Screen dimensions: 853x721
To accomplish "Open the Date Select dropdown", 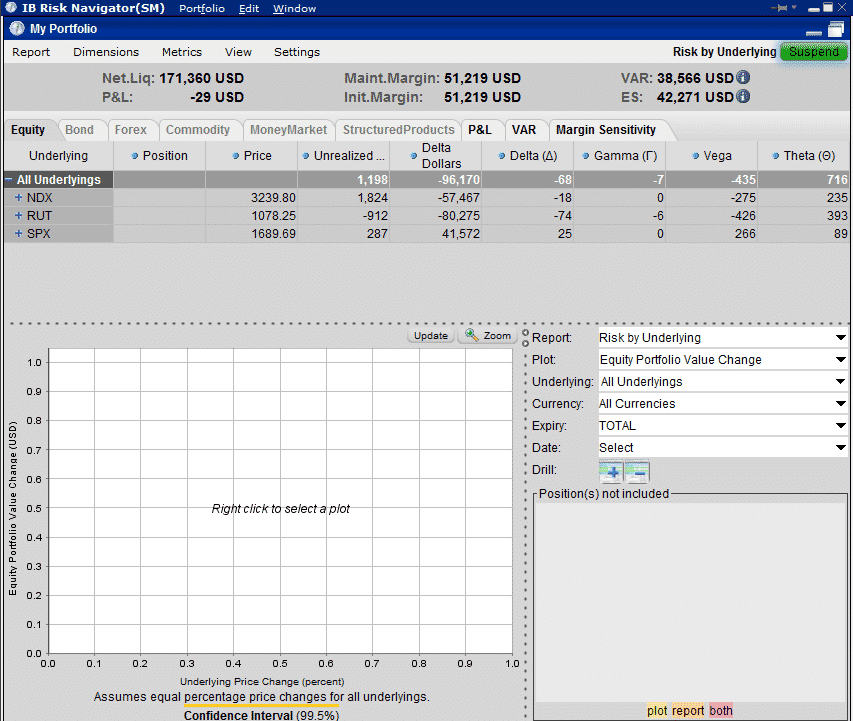I will [840, 448].
